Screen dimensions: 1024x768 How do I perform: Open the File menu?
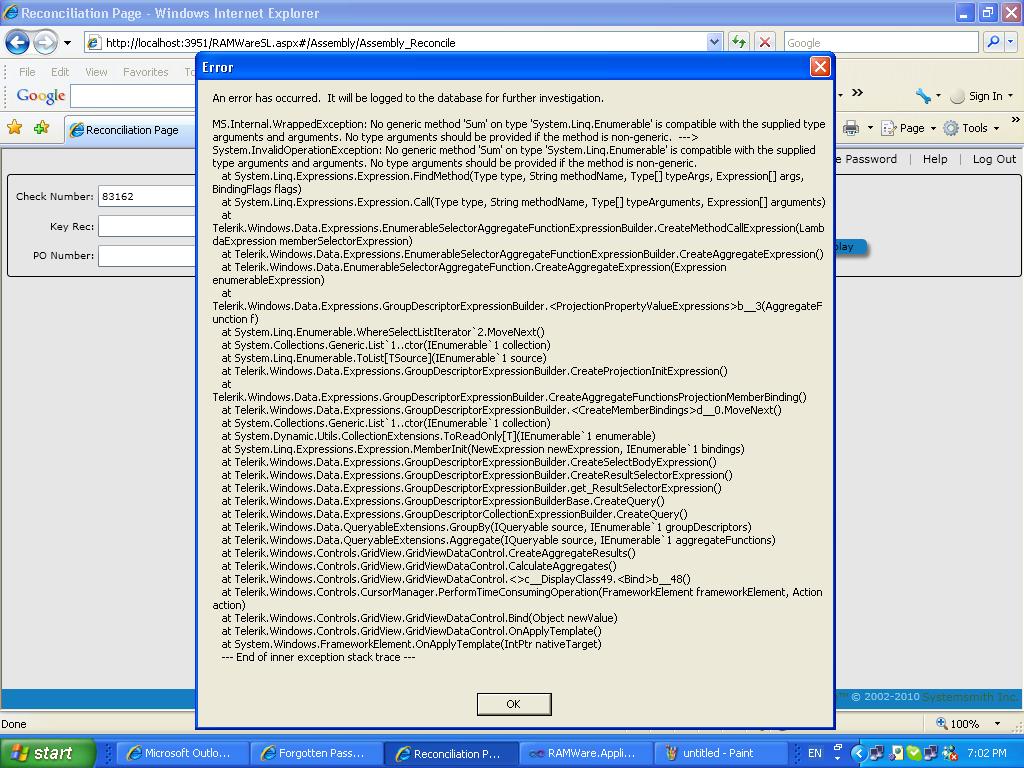[27, 72]
